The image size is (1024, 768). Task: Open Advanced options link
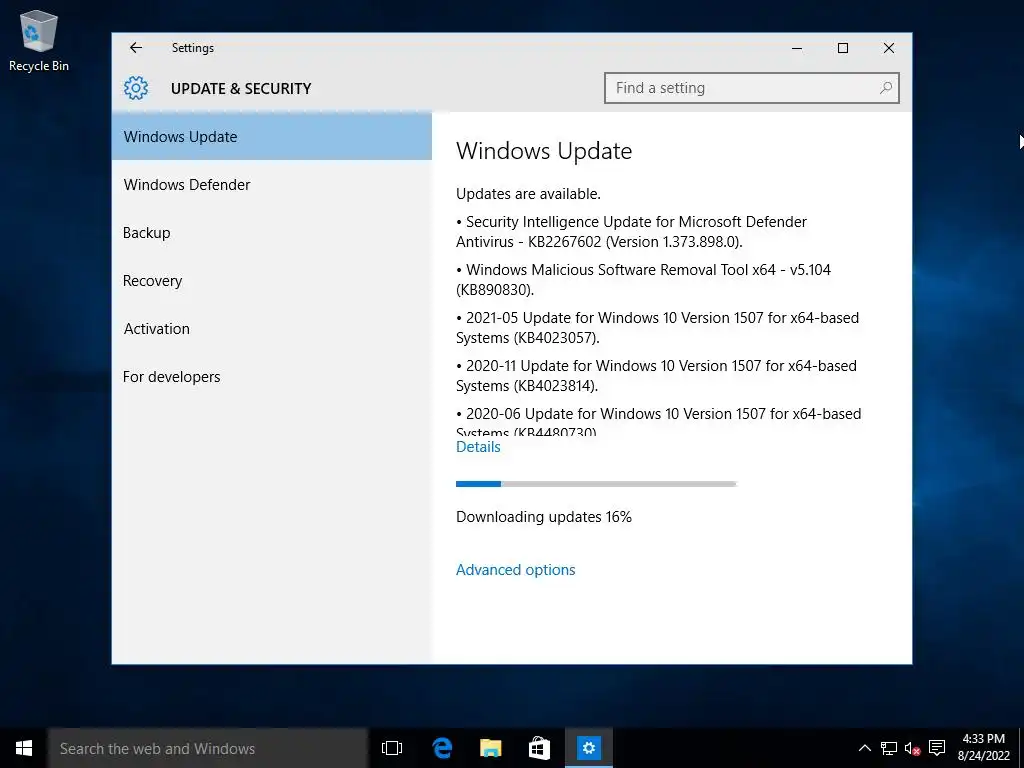click(x=515, y=569)
